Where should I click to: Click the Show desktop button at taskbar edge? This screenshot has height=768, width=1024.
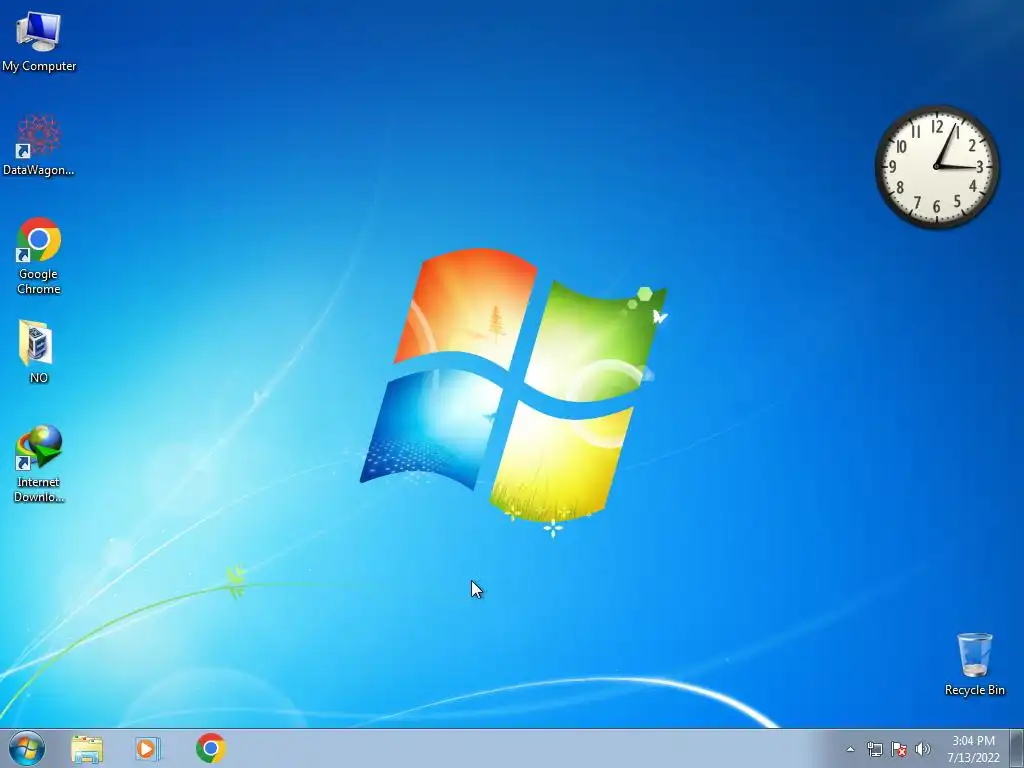pyautogui.click(x=1017, y=748)
